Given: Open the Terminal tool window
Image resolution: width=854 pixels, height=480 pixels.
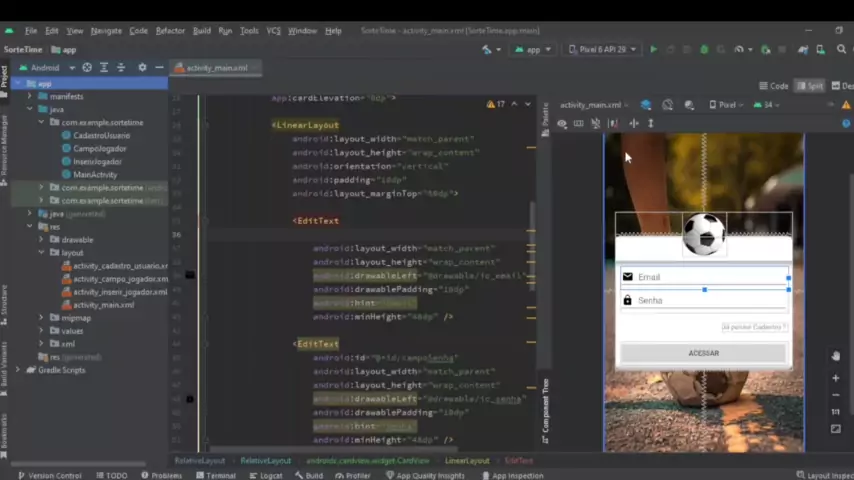Looking at the screenshot, I should click(x=215, y=475).
